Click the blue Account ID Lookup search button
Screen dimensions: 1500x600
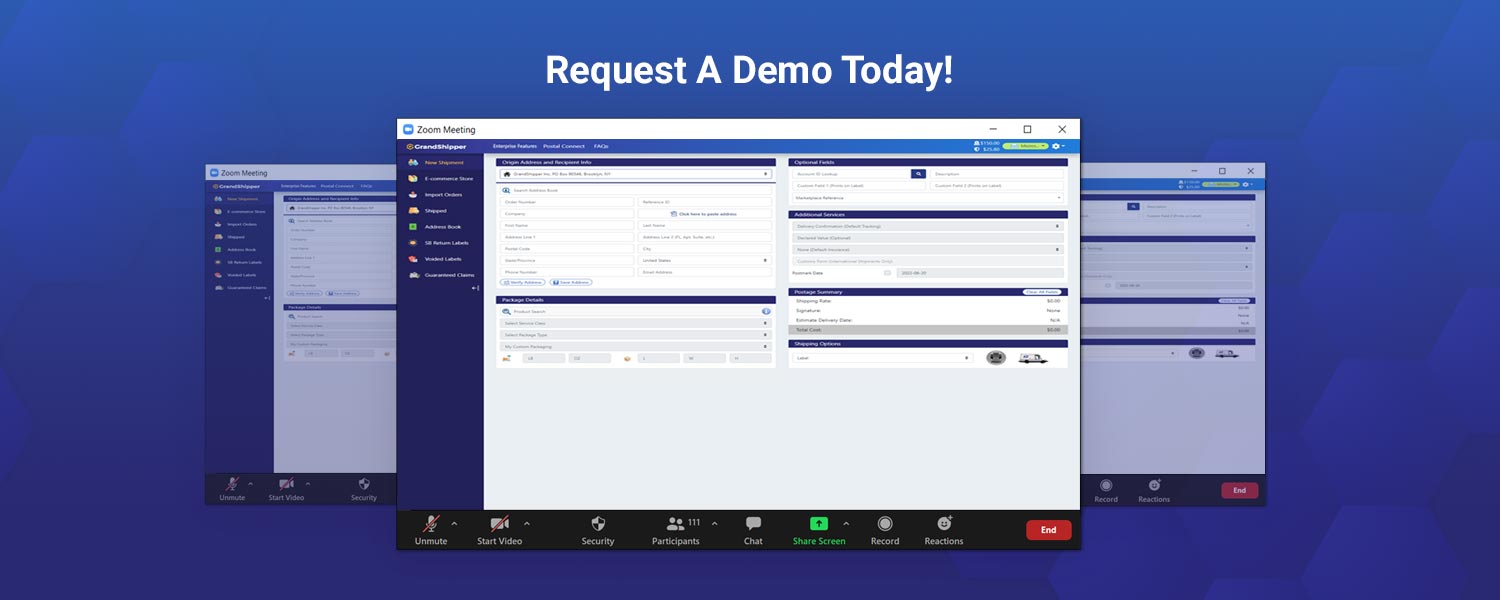918,174
